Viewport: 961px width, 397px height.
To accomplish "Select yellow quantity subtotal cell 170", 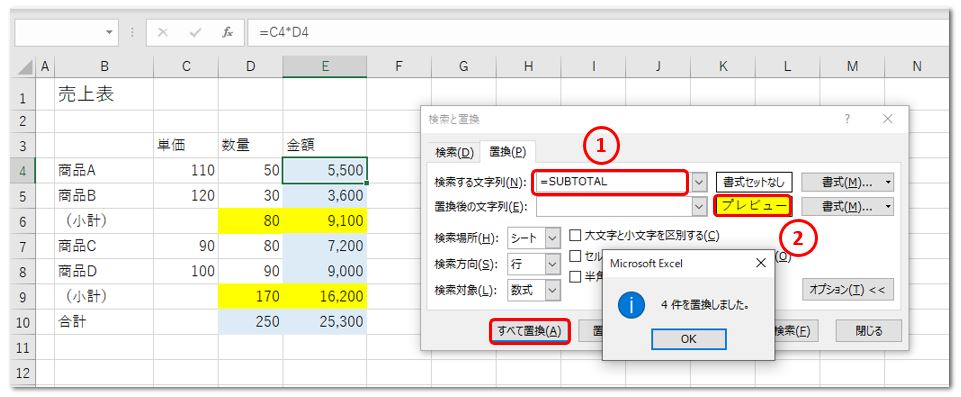I will tap(251, 297).
